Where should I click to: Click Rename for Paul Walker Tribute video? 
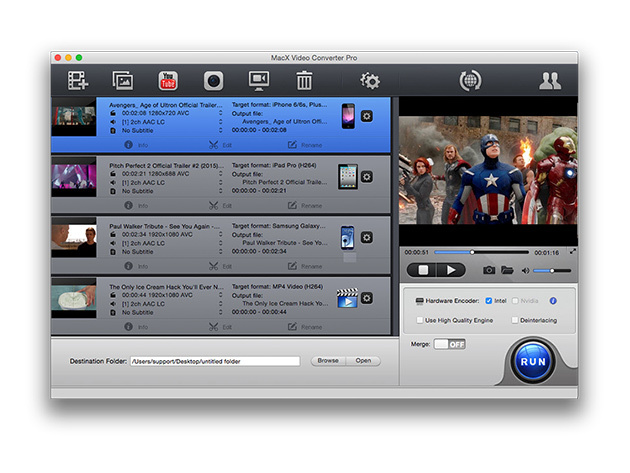305,266
